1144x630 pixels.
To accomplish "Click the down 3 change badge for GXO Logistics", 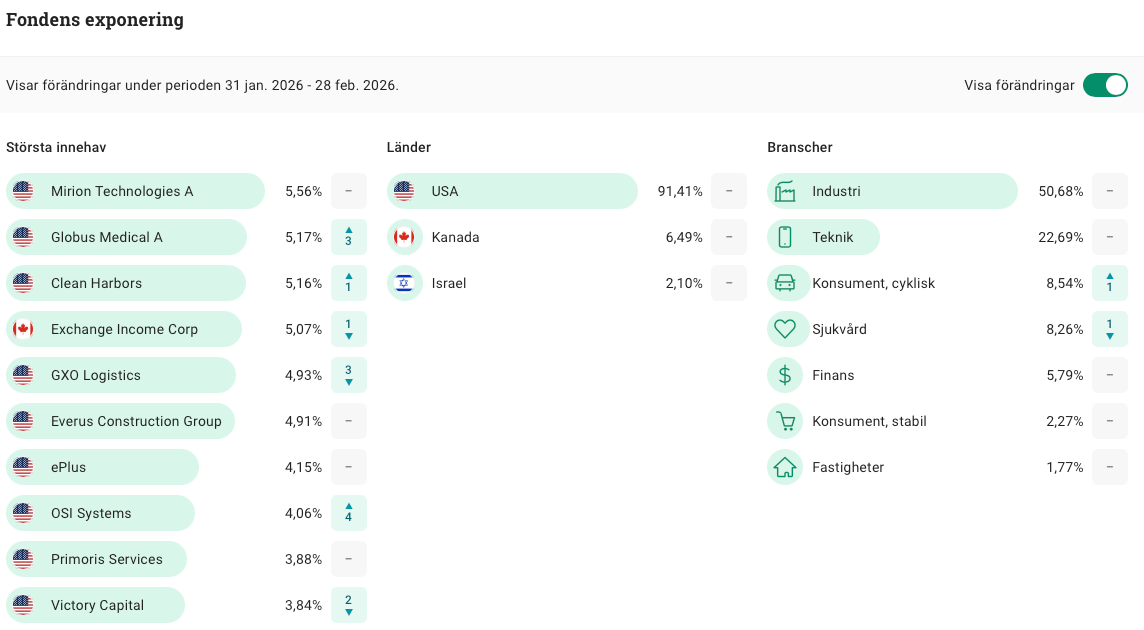I will [x=349, y=375].
